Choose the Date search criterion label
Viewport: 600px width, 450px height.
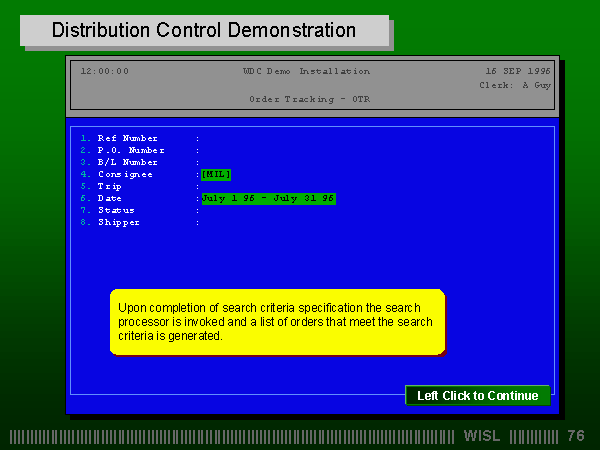tap(109, 198)
